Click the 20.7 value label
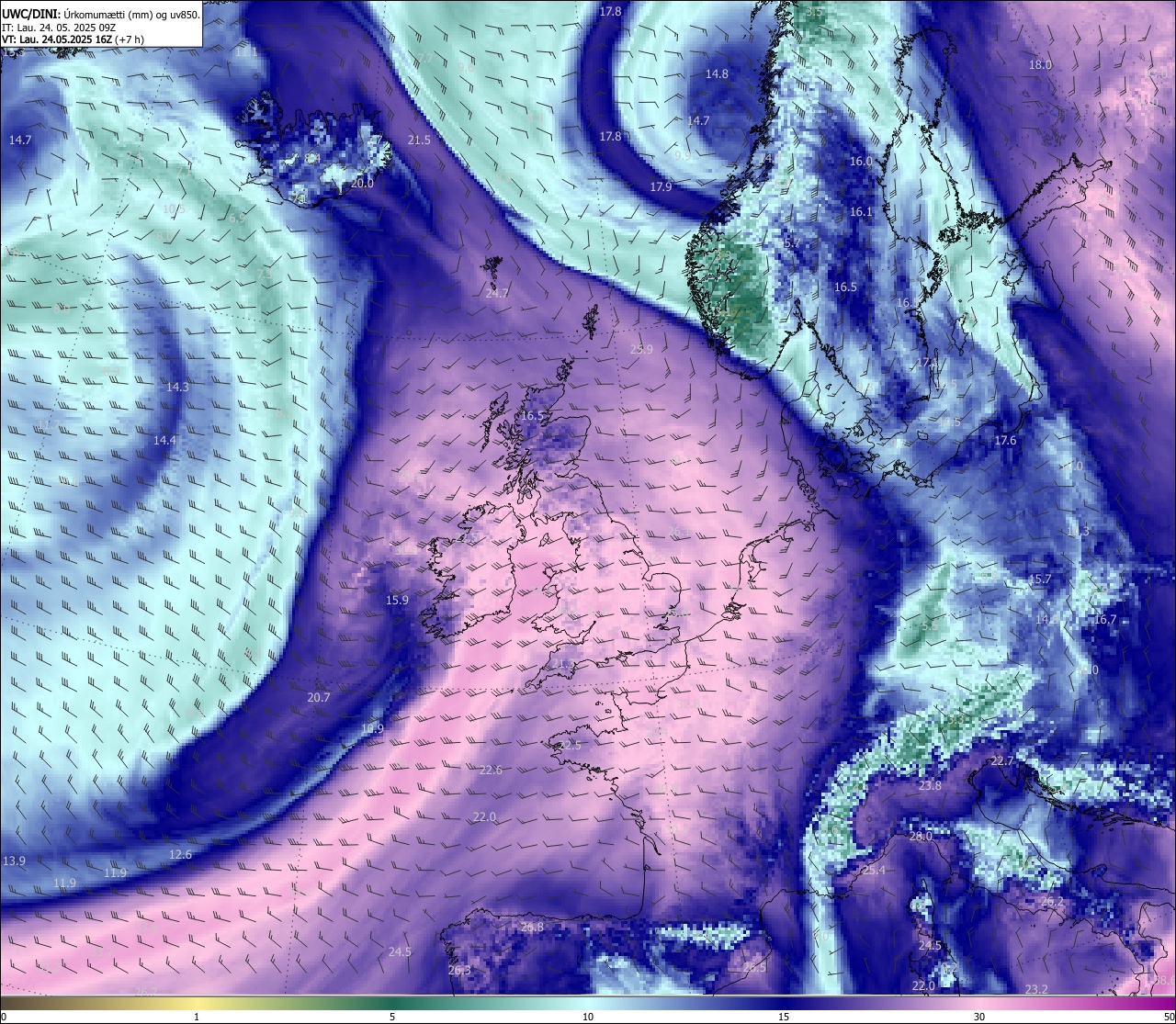 pyautogui.click(x=319, y=697)
